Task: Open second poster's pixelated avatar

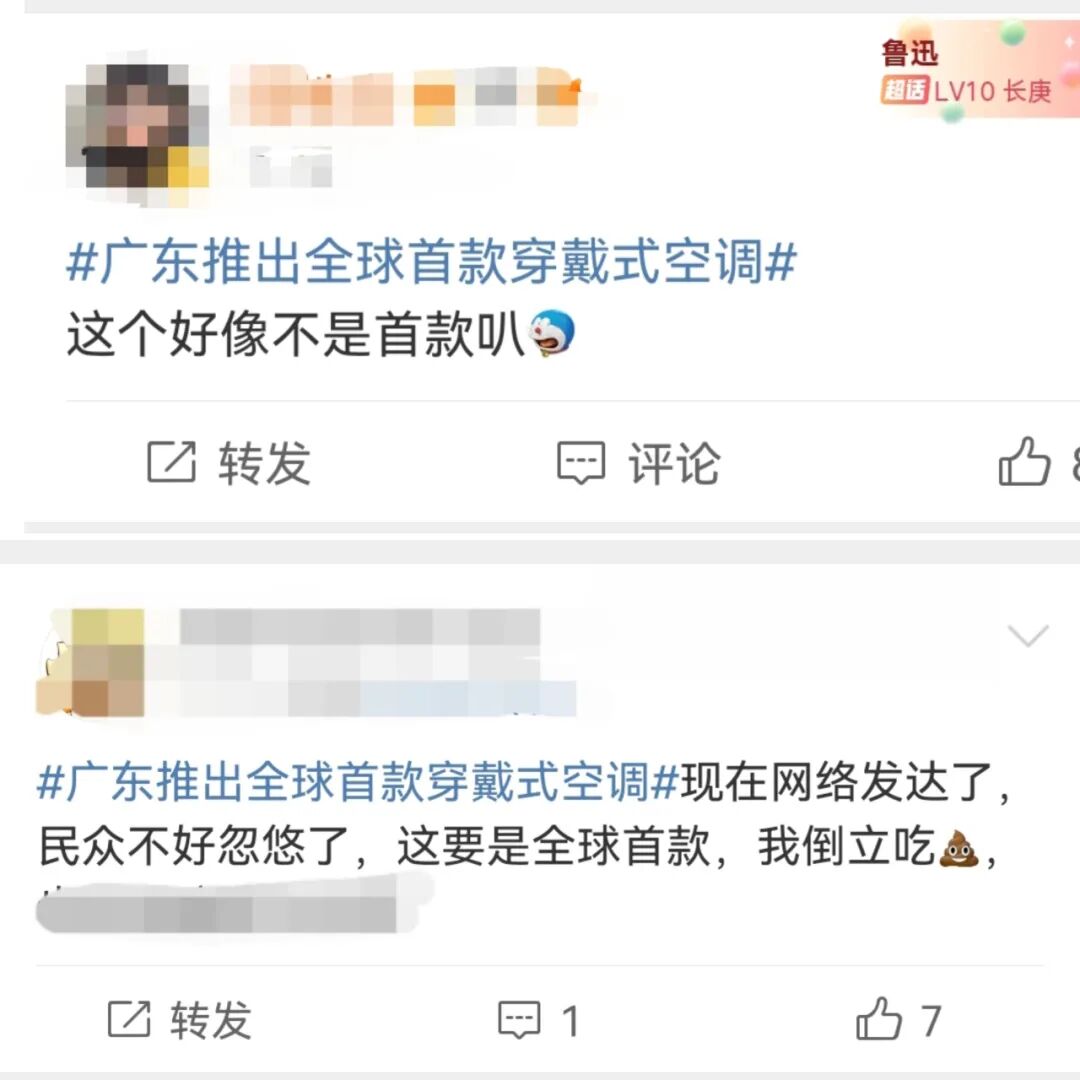Action: click(x=90, y=663)
